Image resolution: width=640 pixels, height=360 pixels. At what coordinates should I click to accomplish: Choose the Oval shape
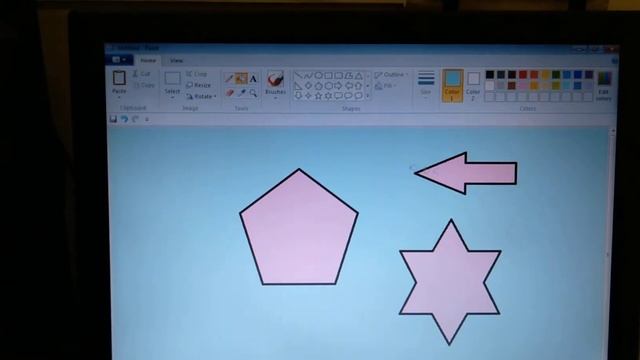(x=318, y=76)
